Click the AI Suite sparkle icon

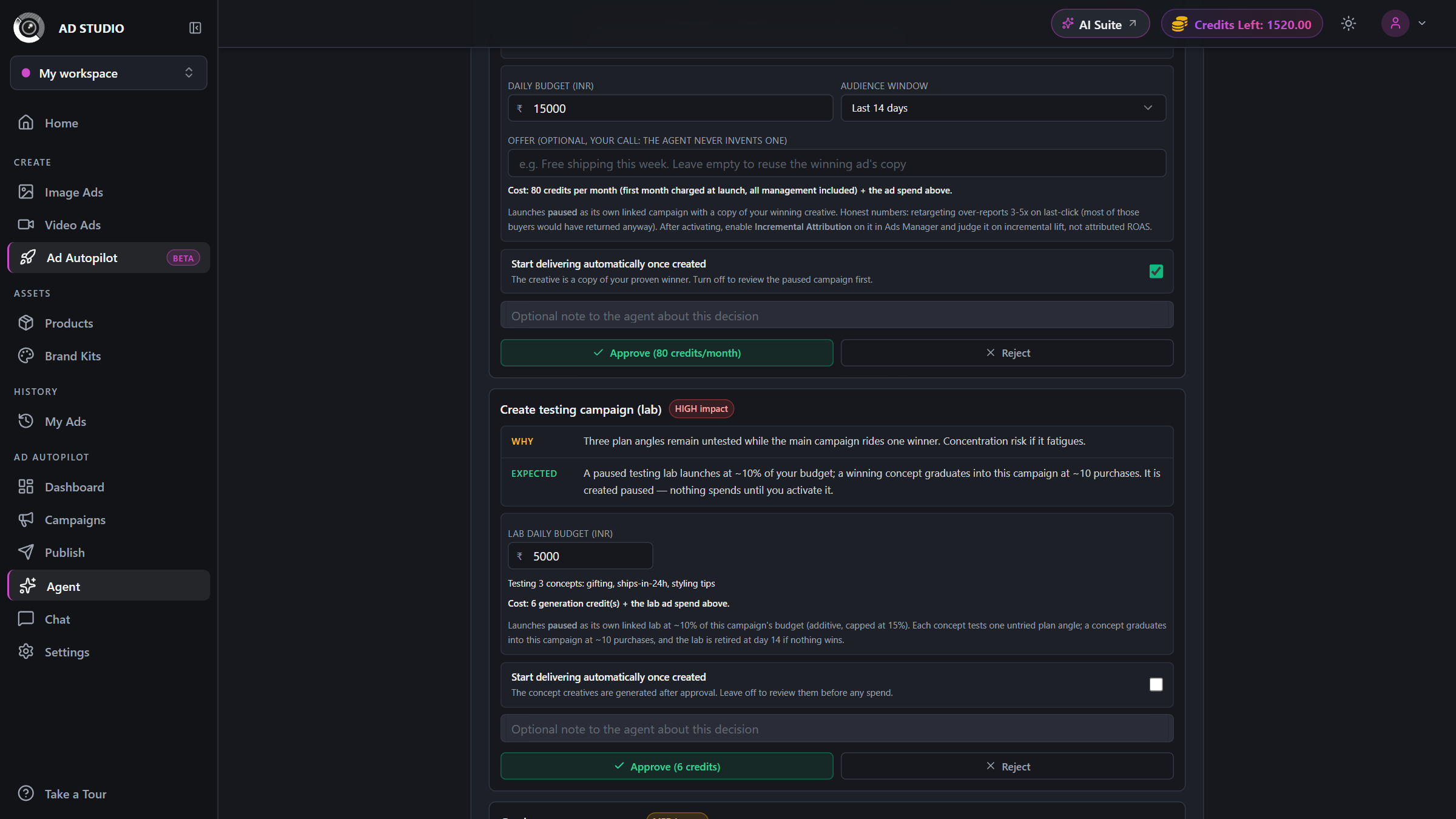click(1068, 24)
